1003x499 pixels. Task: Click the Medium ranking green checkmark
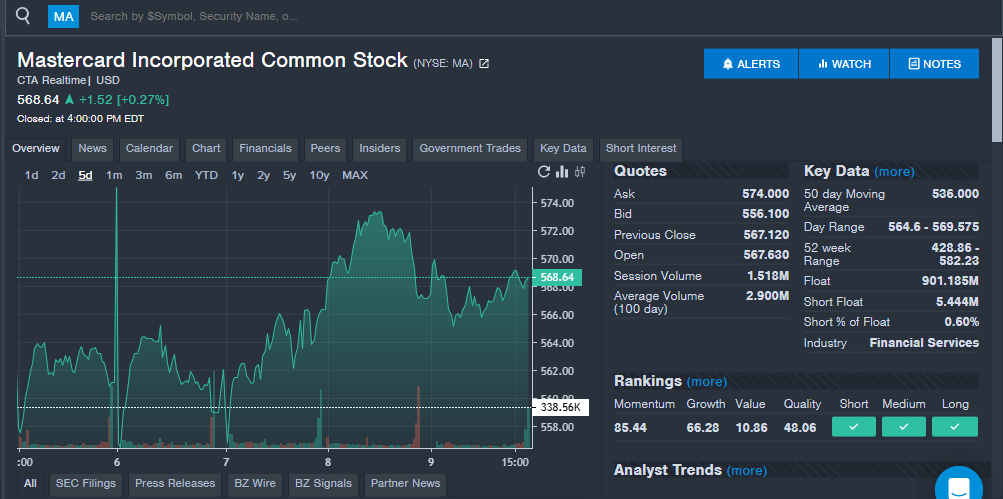[904, 427]
